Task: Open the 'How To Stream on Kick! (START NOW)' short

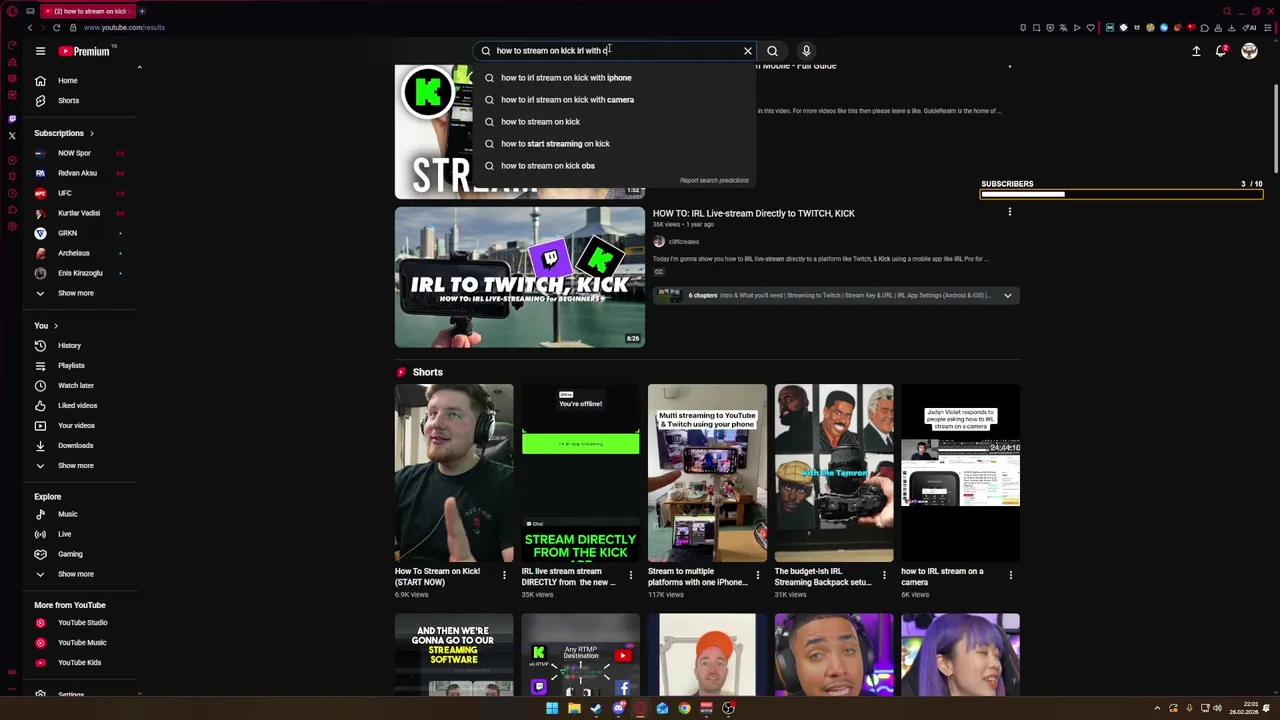Action: tap(453, 473)
